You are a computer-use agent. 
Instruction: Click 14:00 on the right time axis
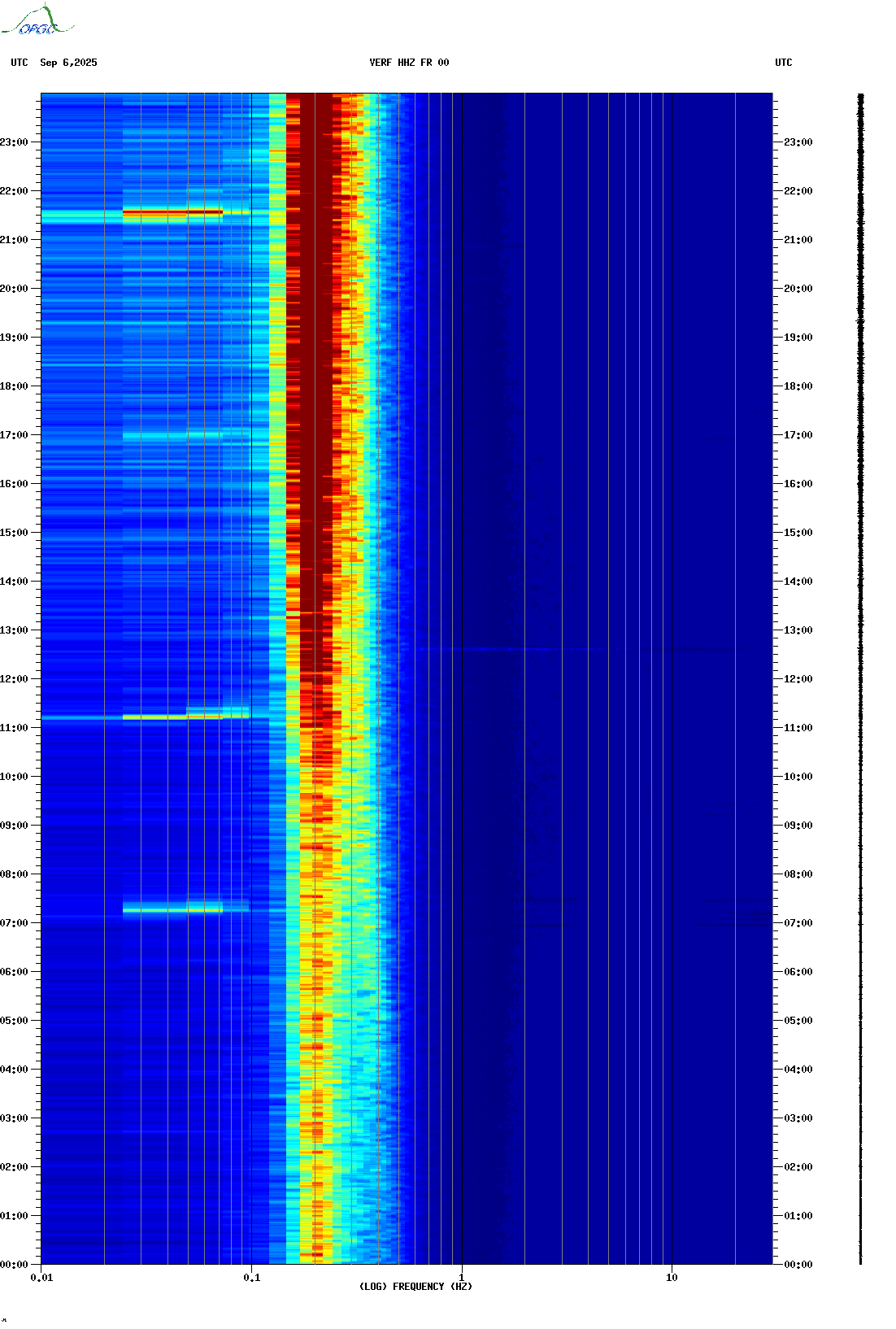pyautogui.click(x=798, y=582)
